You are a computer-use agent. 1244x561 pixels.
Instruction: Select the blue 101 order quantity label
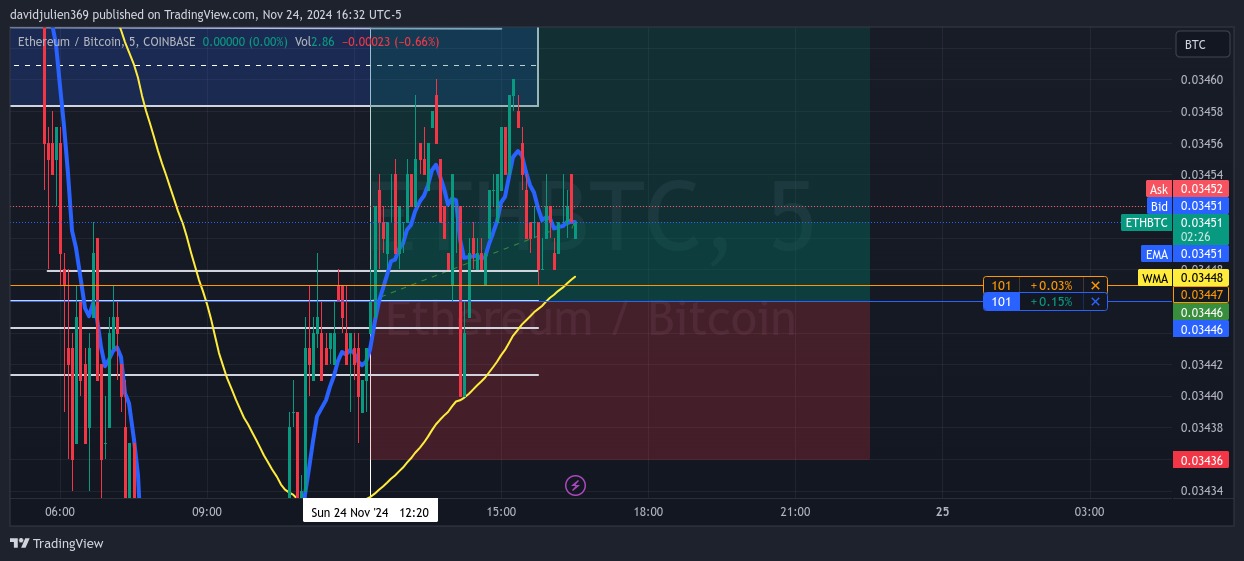point(1001,301)
